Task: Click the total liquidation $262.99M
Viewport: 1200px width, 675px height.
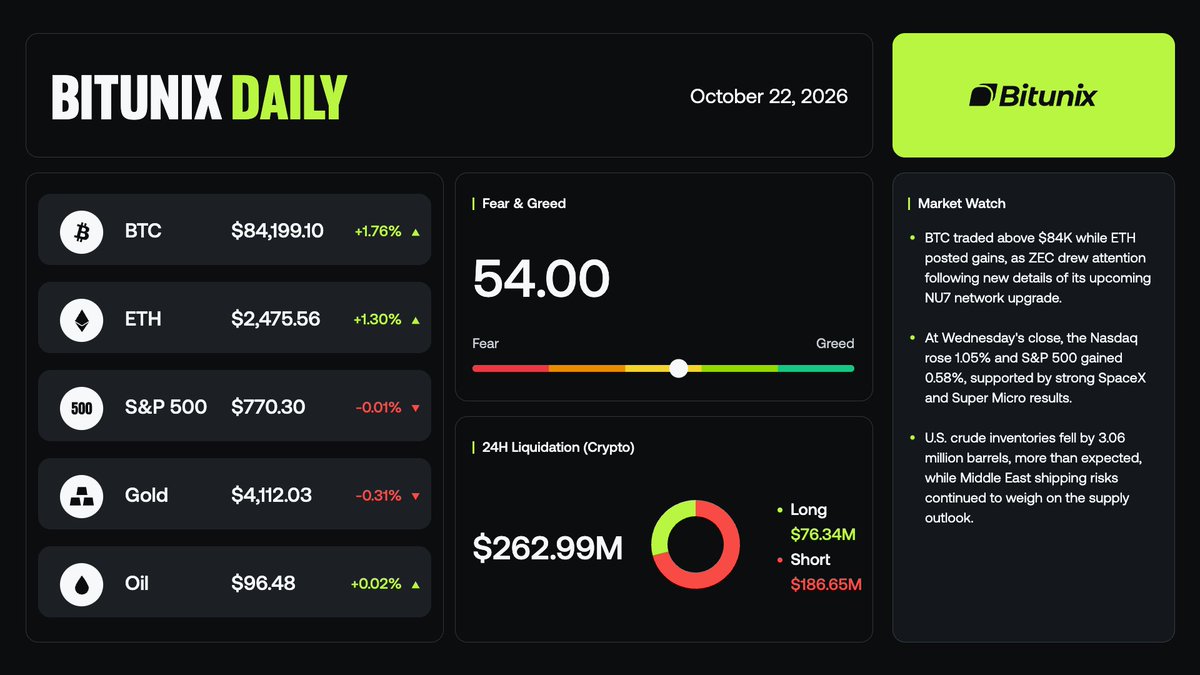Action: click(547, 547)
